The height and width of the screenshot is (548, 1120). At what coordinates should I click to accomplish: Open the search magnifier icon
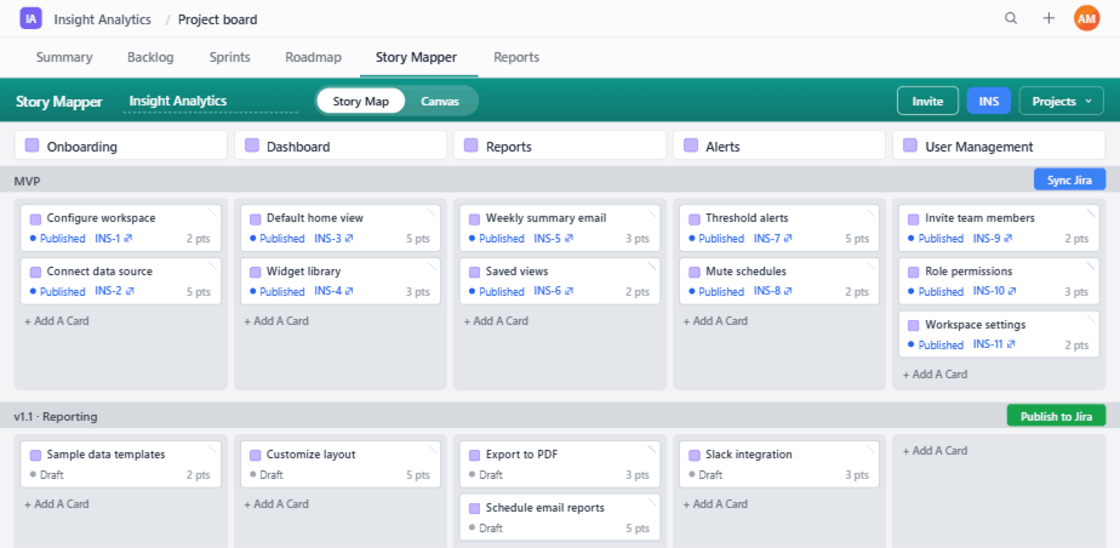click(x=1011, y=19)
